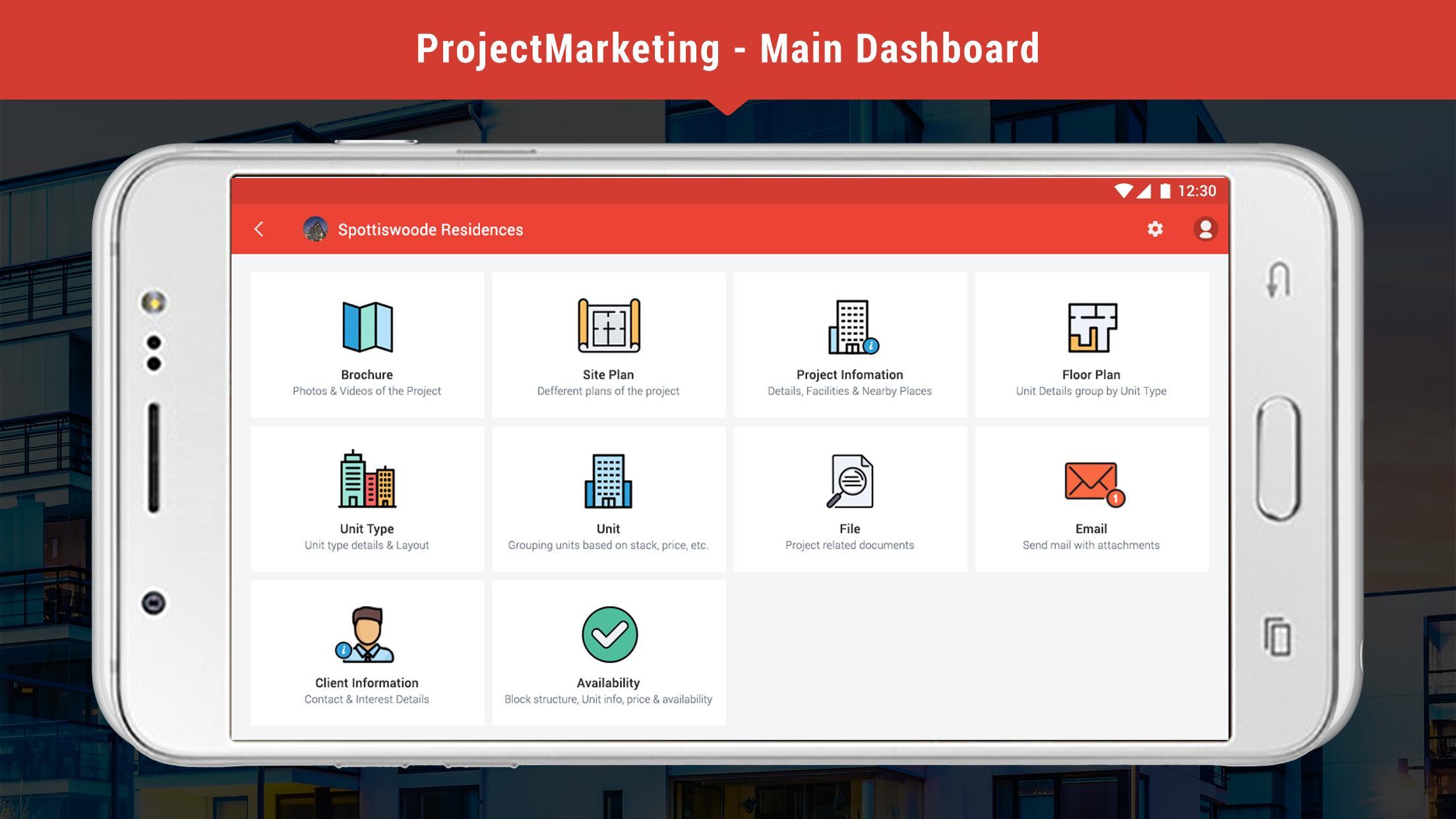Open the Site Plan blueprint icon

pos(609,326)
